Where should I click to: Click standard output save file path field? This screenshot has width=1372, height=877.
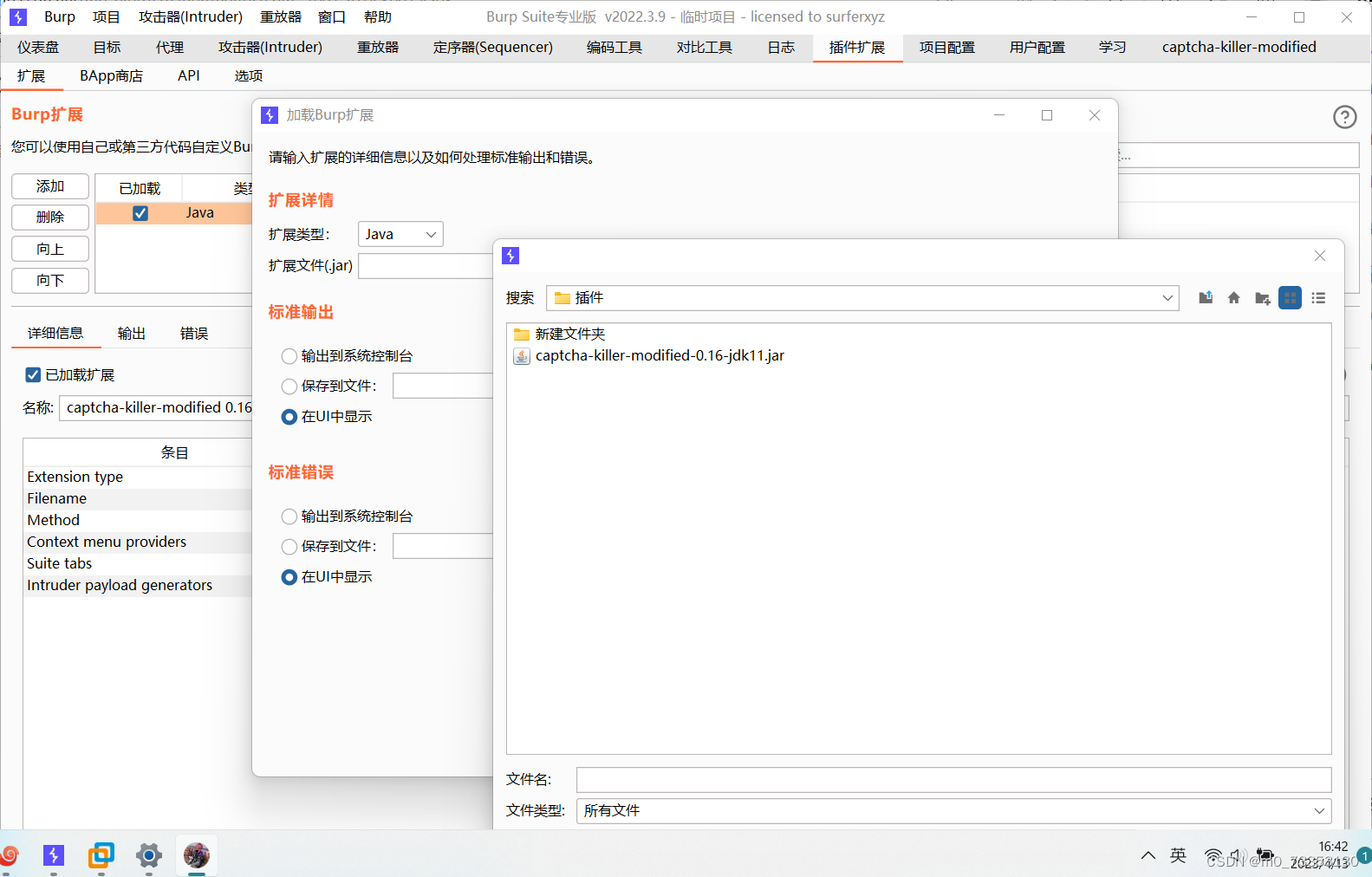(443, 387)
